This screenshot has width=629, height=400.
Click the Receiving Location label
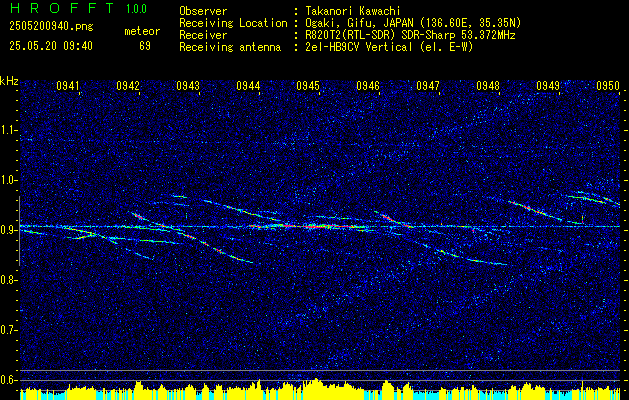233,23
